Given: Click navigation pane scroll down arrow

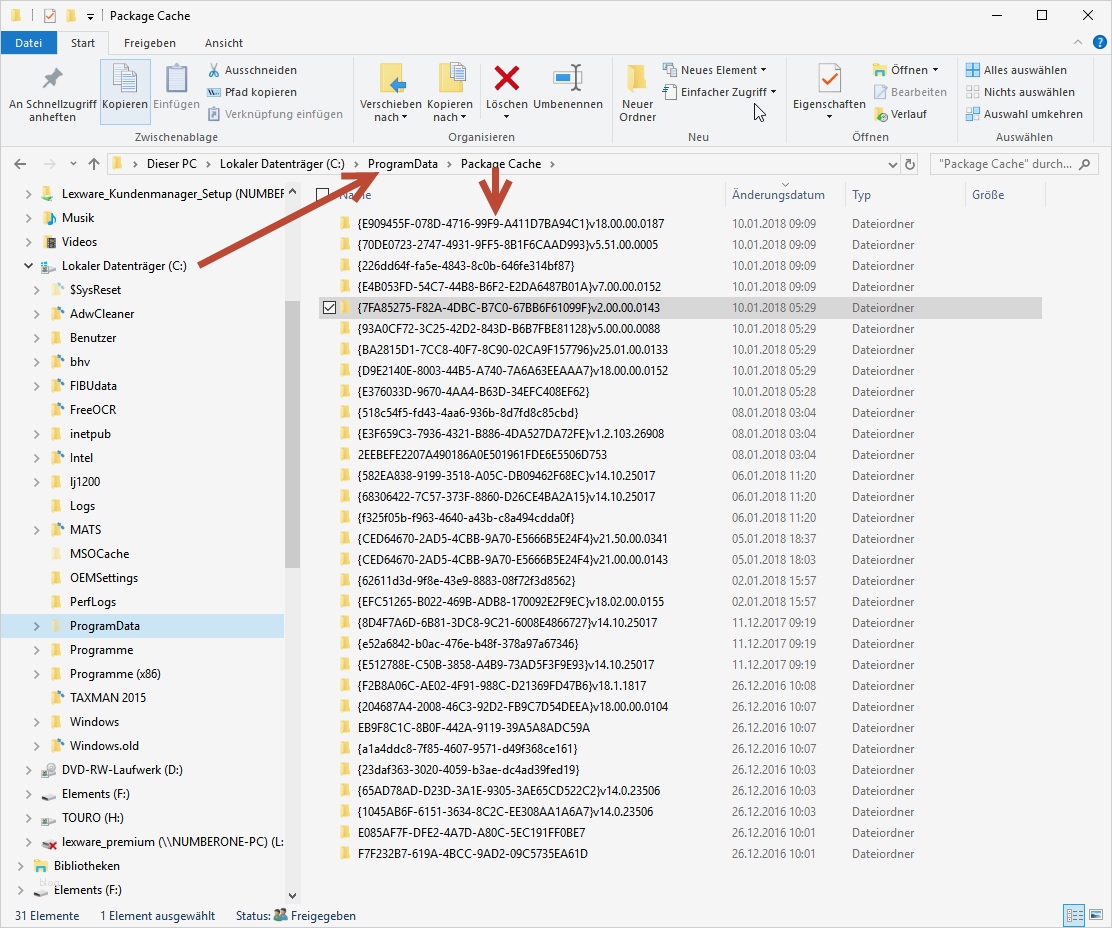Looking at the screenshot, I should point(292,895).
